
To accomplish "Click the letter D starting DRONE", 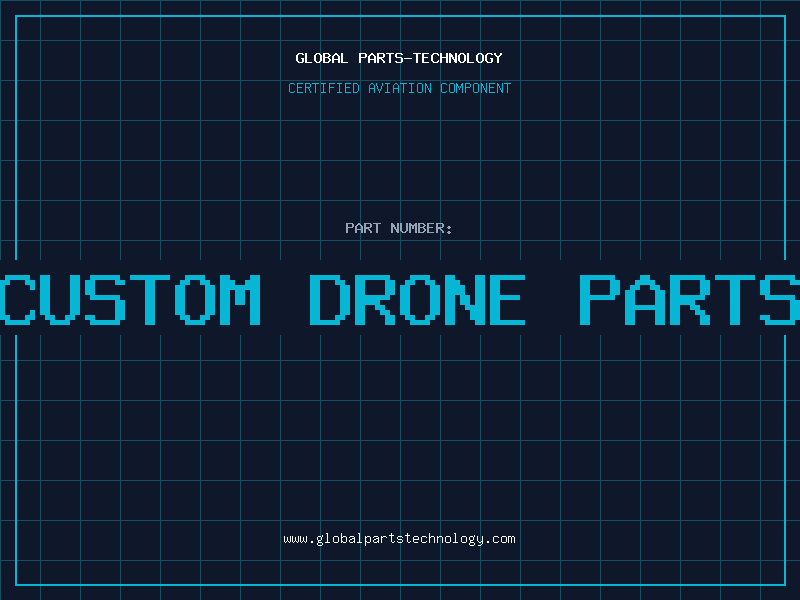I will pos(330,300).
